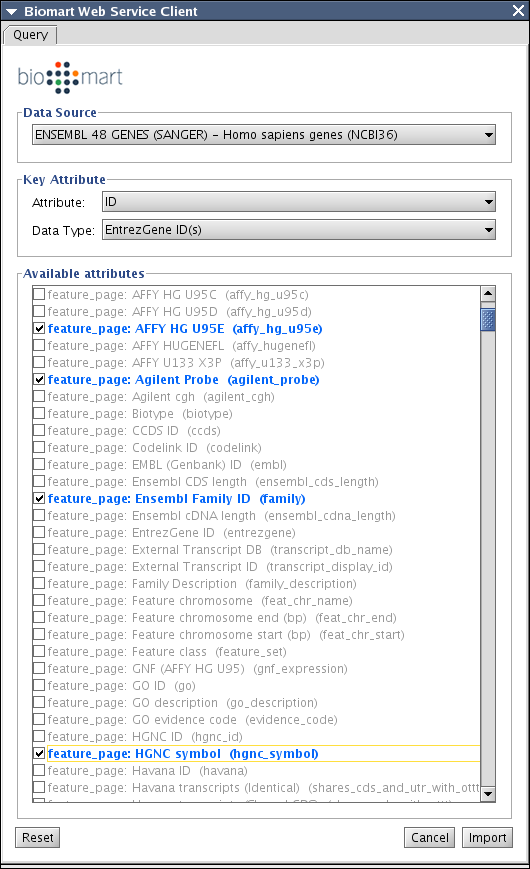Click the scrollbar up arrow
Viewport: 530px width, 869px height.
click(488, 294)
